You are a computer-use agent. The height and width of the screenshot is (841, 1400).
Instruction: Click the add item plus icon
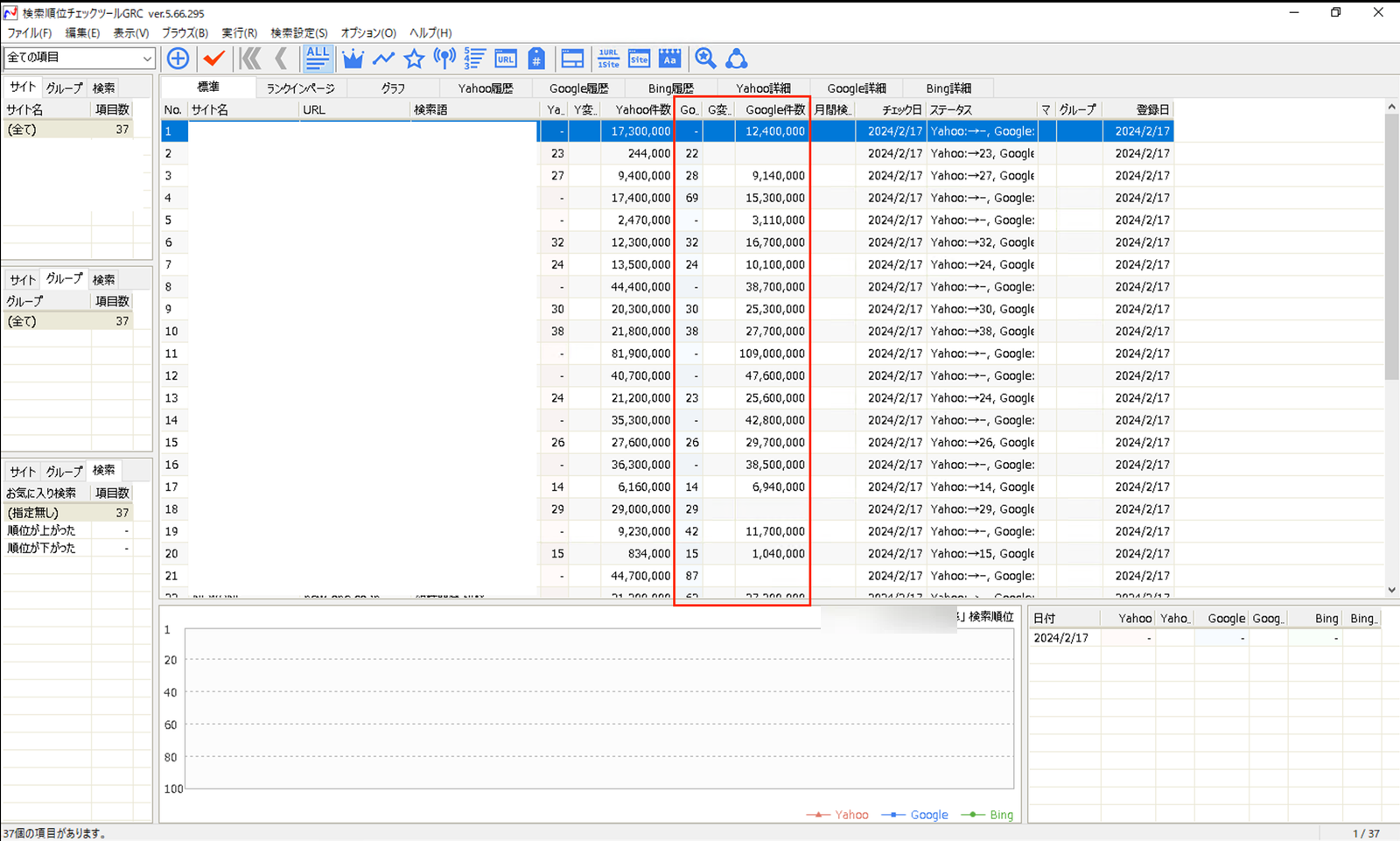click(x=178, y=59)
